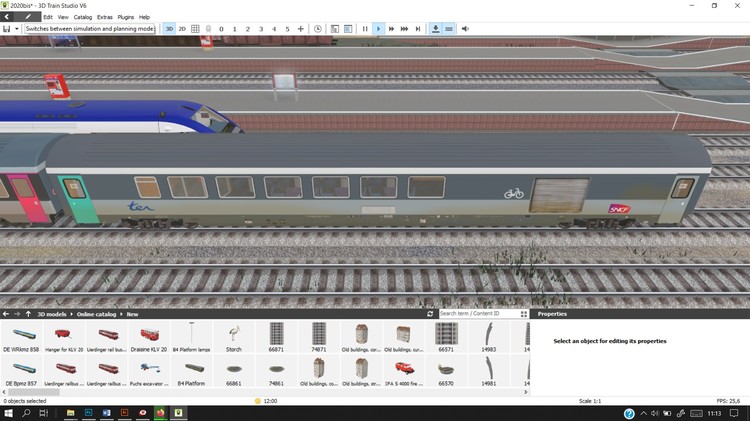Open the event manager panel icon

335,29
